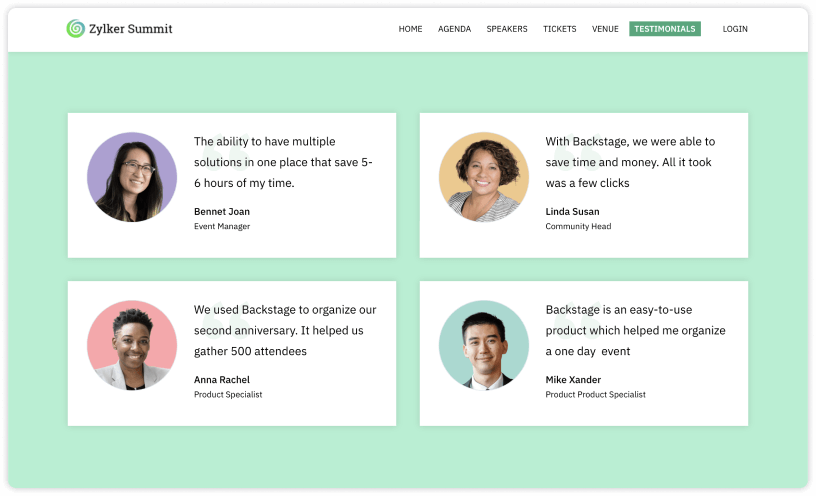The width and height of the screenshot is (816, 496).
Task: Click the Zylker Summit site title
Action: pos(131,29)
